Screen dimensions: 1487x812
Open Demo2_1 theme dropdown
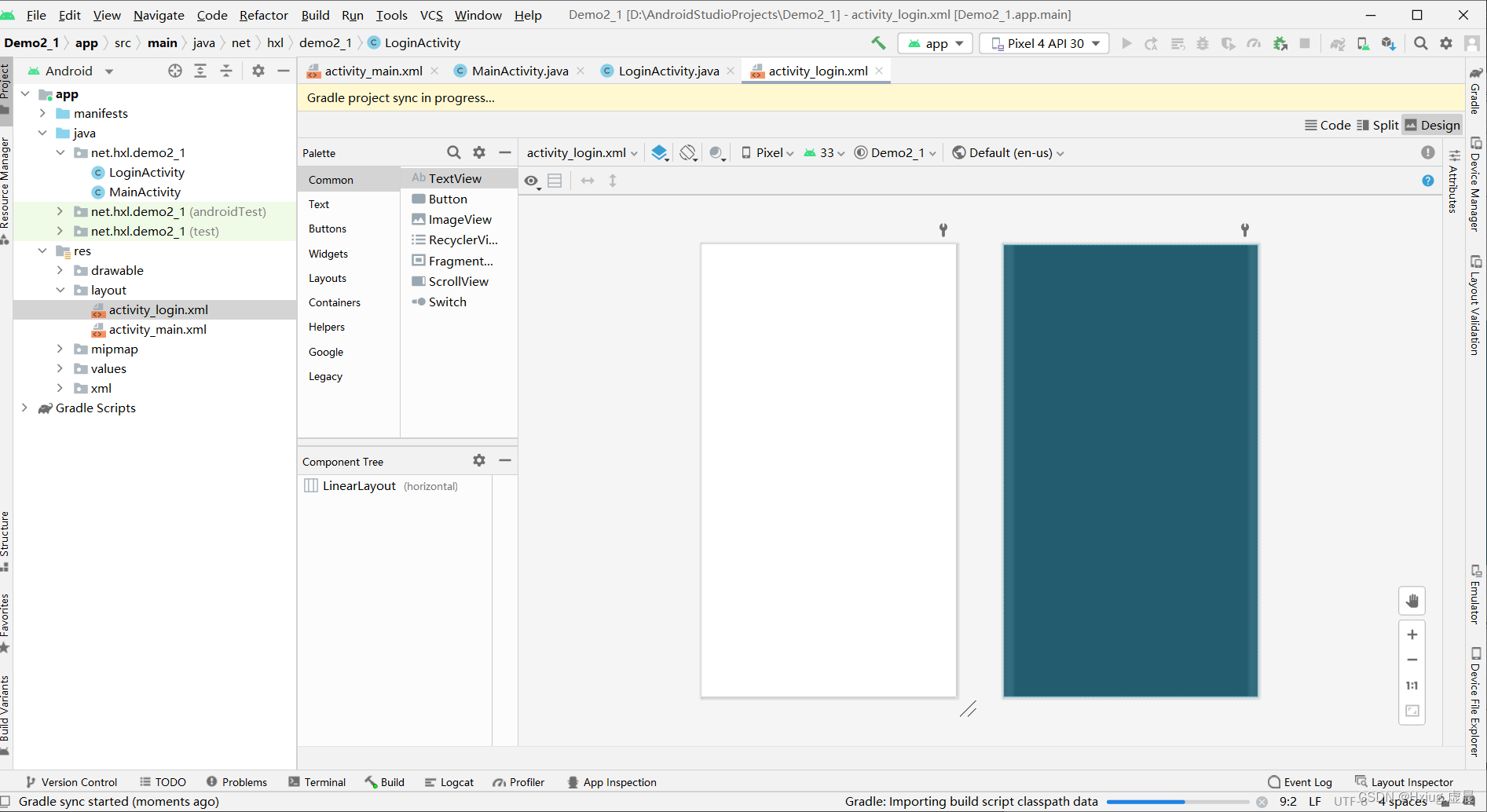pos(895,152)
